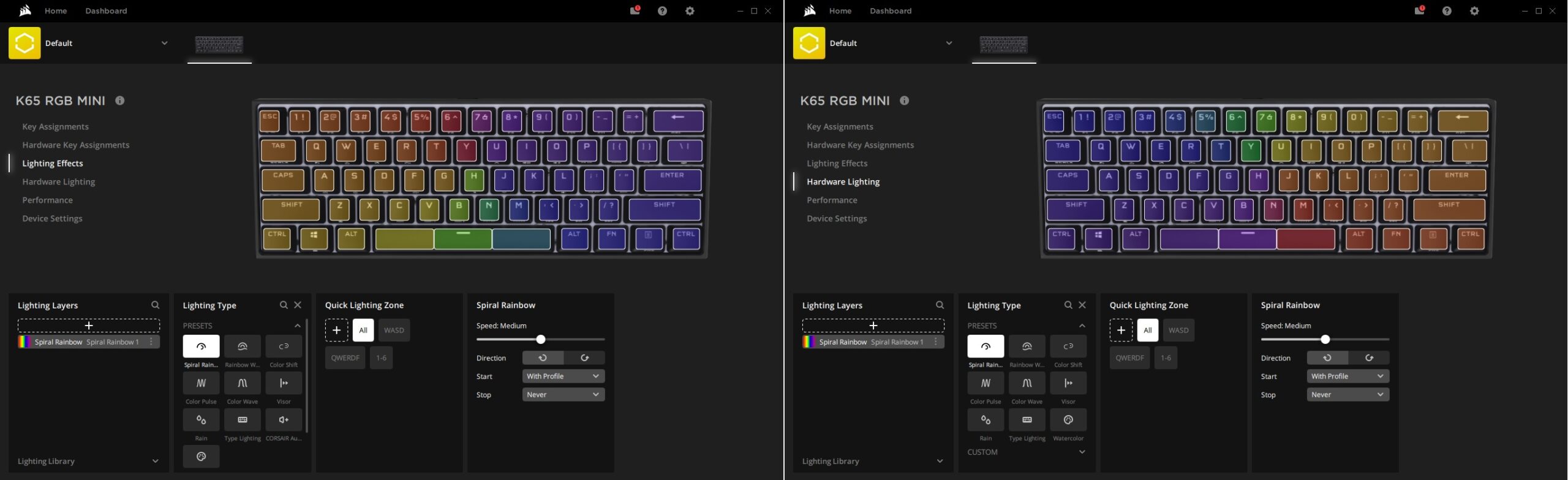Adjust Speed slider in left window
Screen dimensions: 1568x480
tap(541, 340)
